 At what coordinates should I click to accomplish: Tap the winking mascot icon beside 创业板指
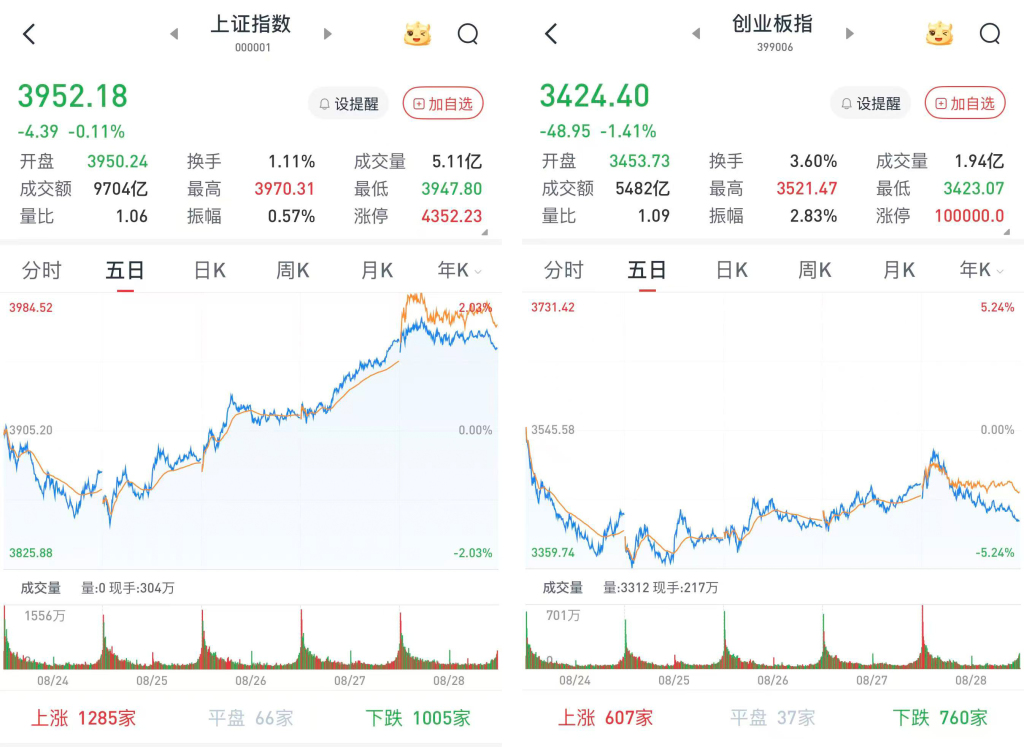[x=940, y=34]
